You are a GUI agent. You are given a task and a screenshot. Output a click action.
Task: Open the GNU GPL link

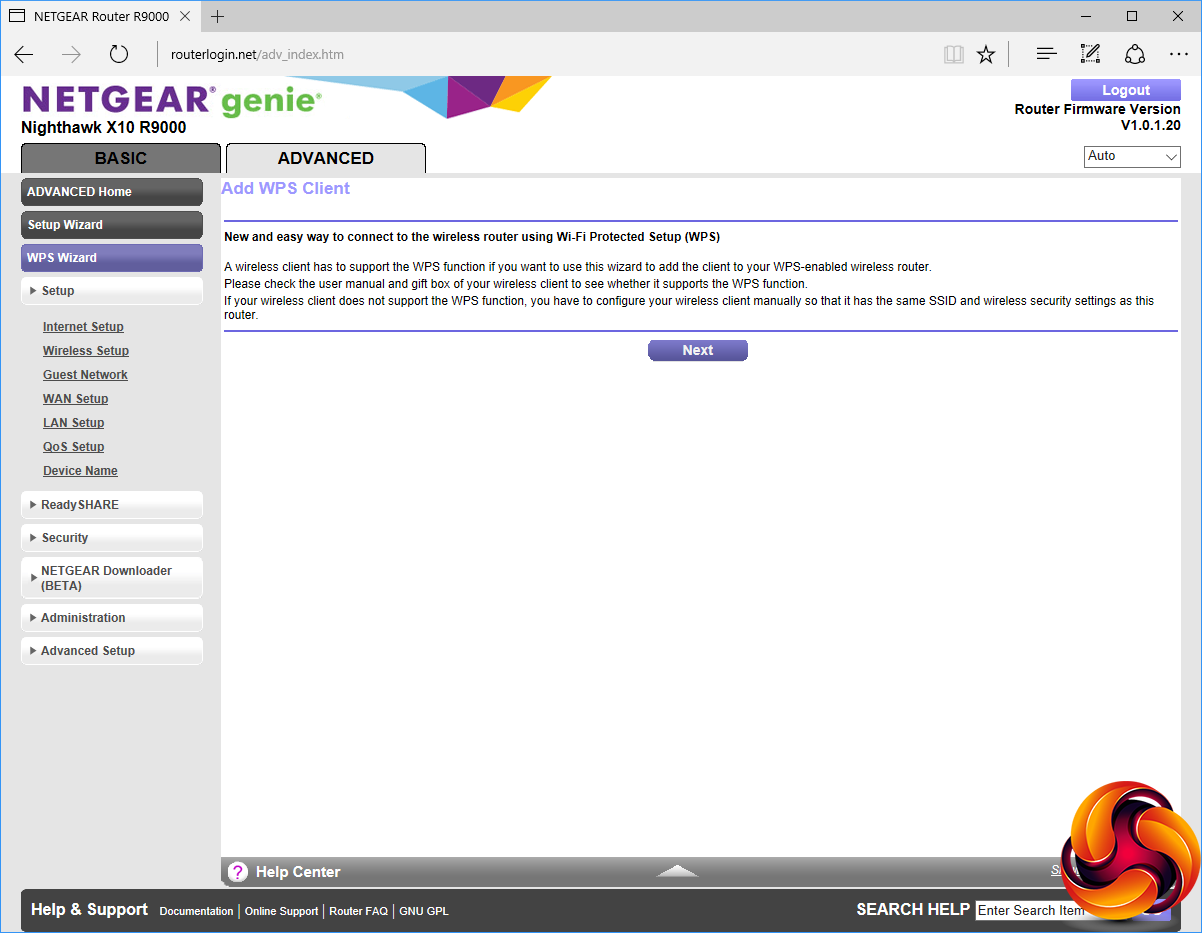[x=424, y=911]
